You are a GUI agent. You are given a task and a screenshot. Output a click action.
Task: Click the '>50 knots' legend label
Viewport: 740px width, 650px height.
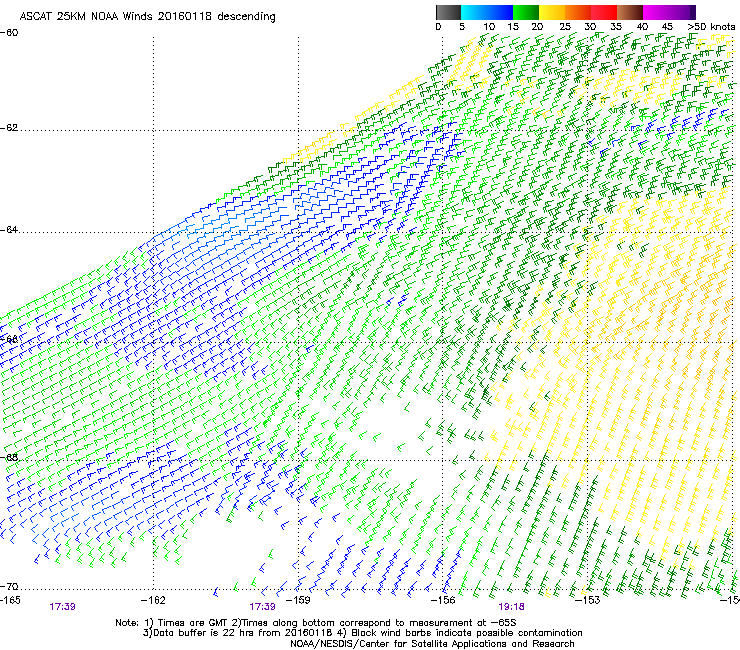(711, 27)
